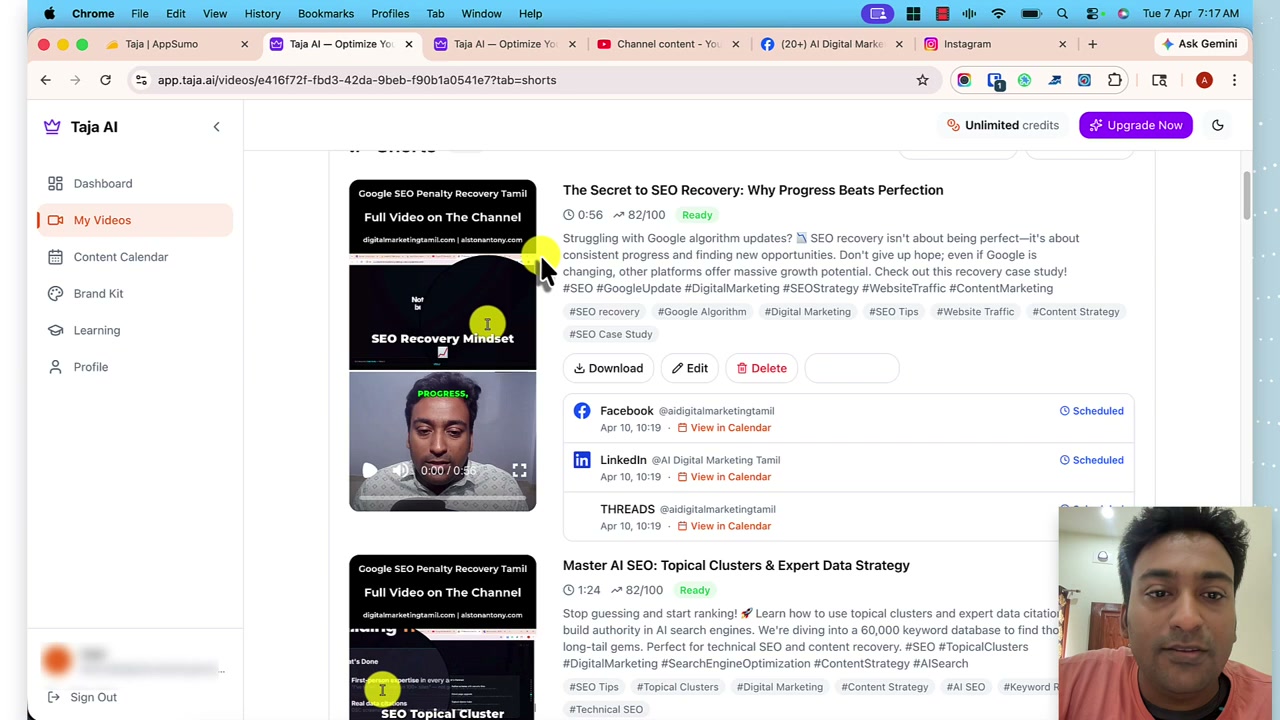This screenshot has height=720, width=1280.
Task: Open View in Calendar for THREADS
Action: coord(724,526)
